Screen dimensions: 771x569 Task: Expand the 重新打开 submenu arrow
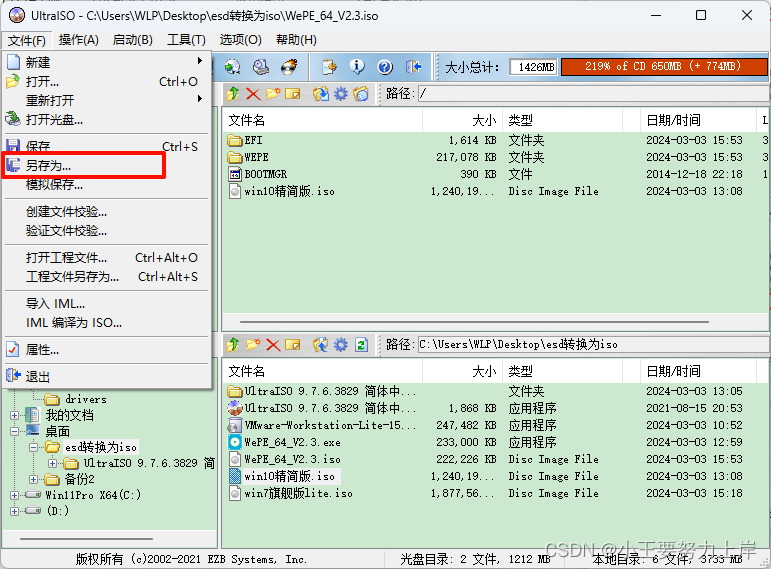pos(200,98)
